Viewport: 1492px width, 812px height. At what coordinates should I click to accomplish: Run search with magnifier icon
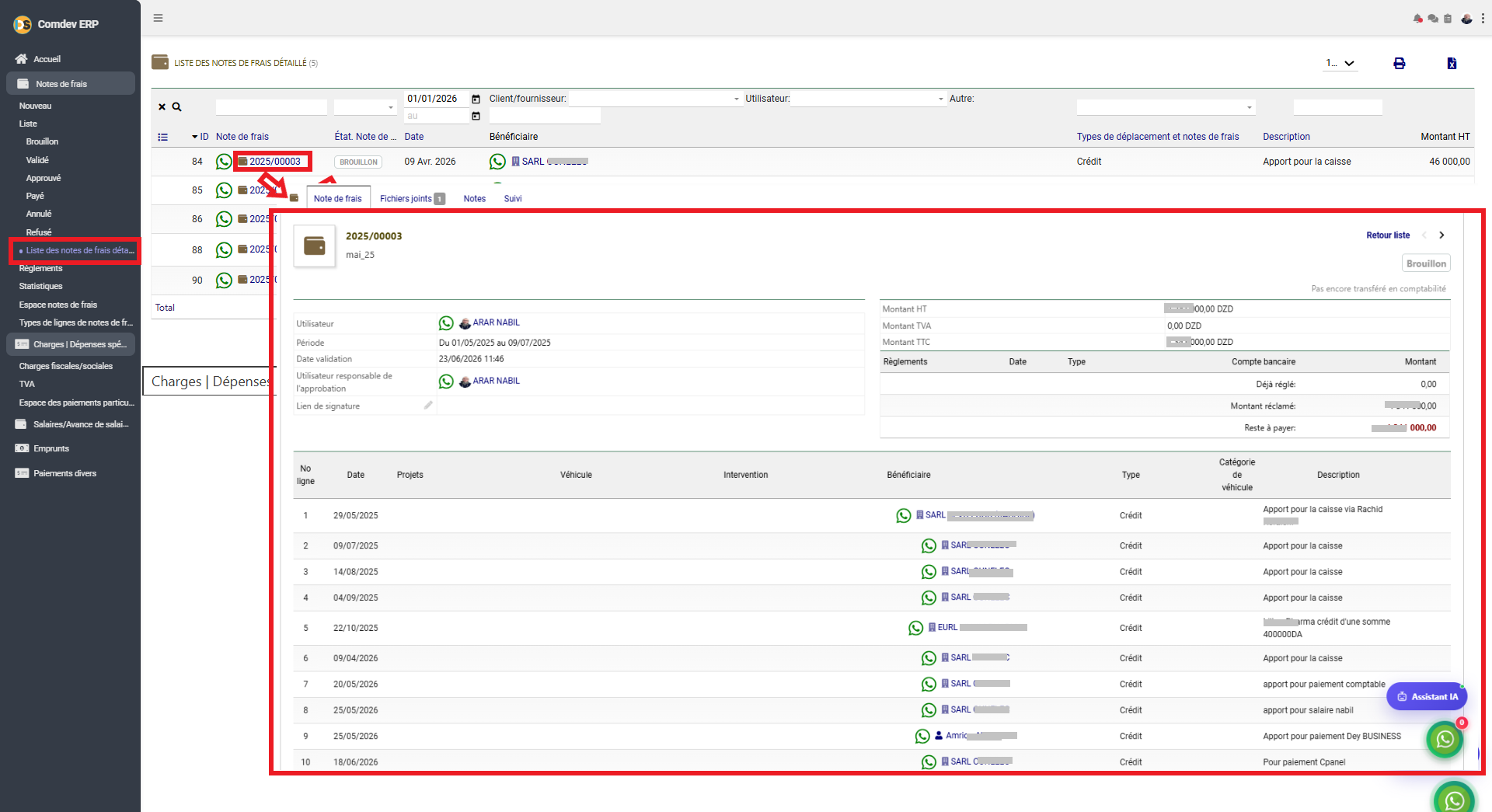(x=176, y=107)
